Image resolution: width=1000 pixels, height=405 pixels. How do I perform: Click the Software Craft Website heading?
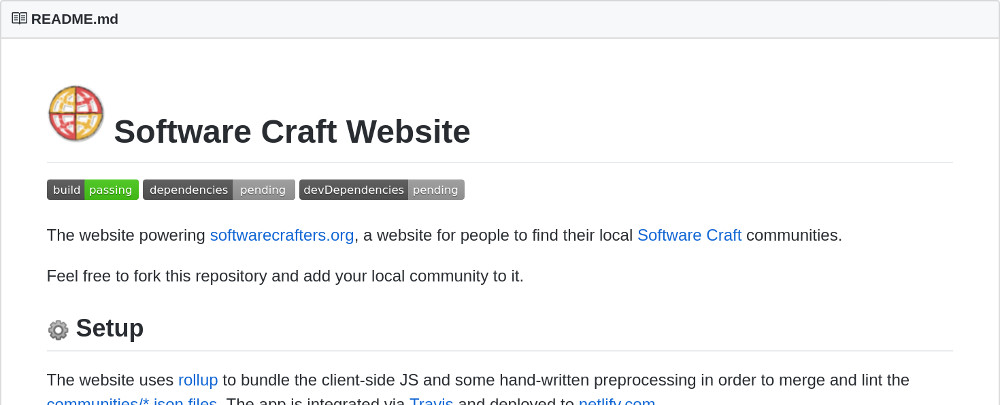pyautogui.click(x=292, y=132)
